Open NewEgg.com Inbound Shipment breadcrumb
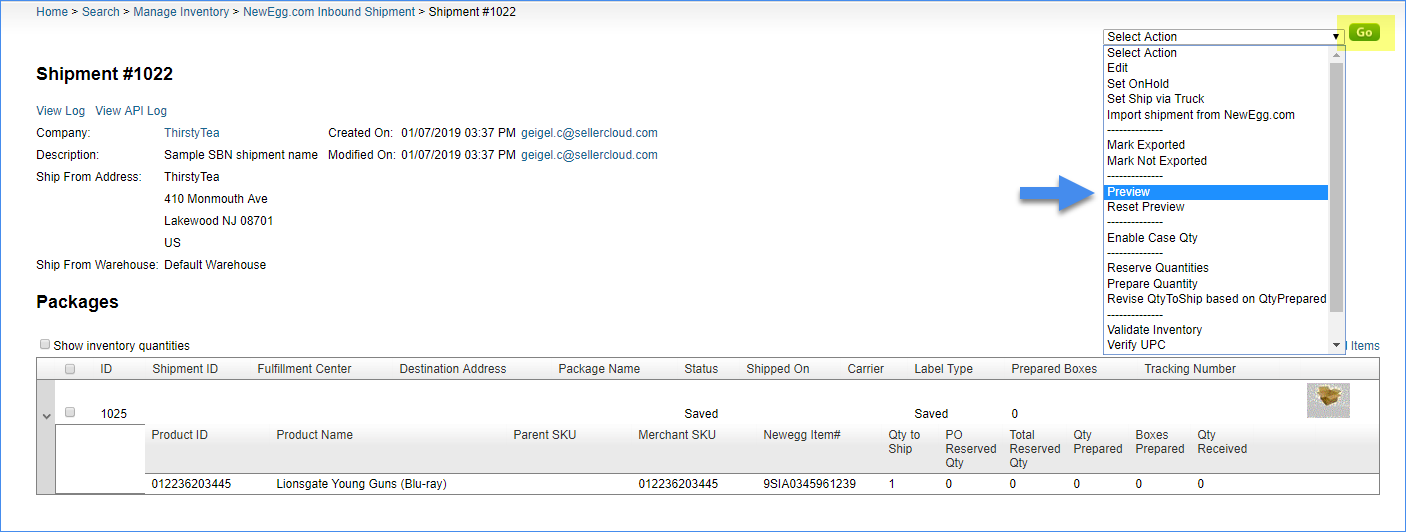Viewport: 1406px width, 532px height. (x=329, y=12)
